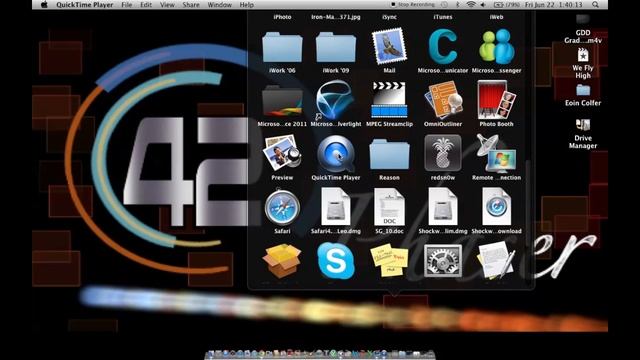
Task: Click the iWeb label
Action: pyautogui.click(x=496, y=17)
